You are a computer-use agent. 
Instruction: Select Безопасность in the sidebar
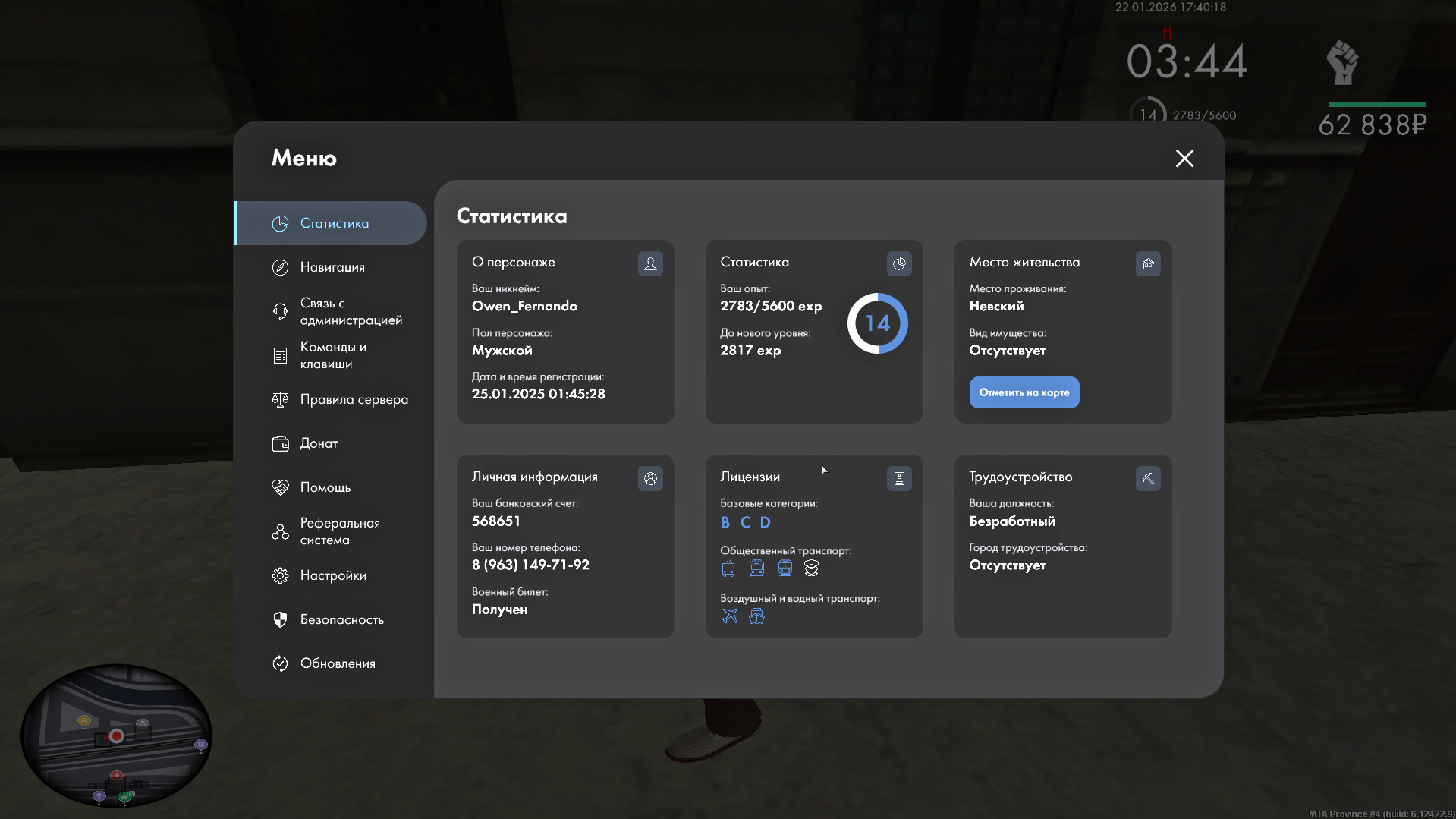pyautogui.click(x=341, y=619)
